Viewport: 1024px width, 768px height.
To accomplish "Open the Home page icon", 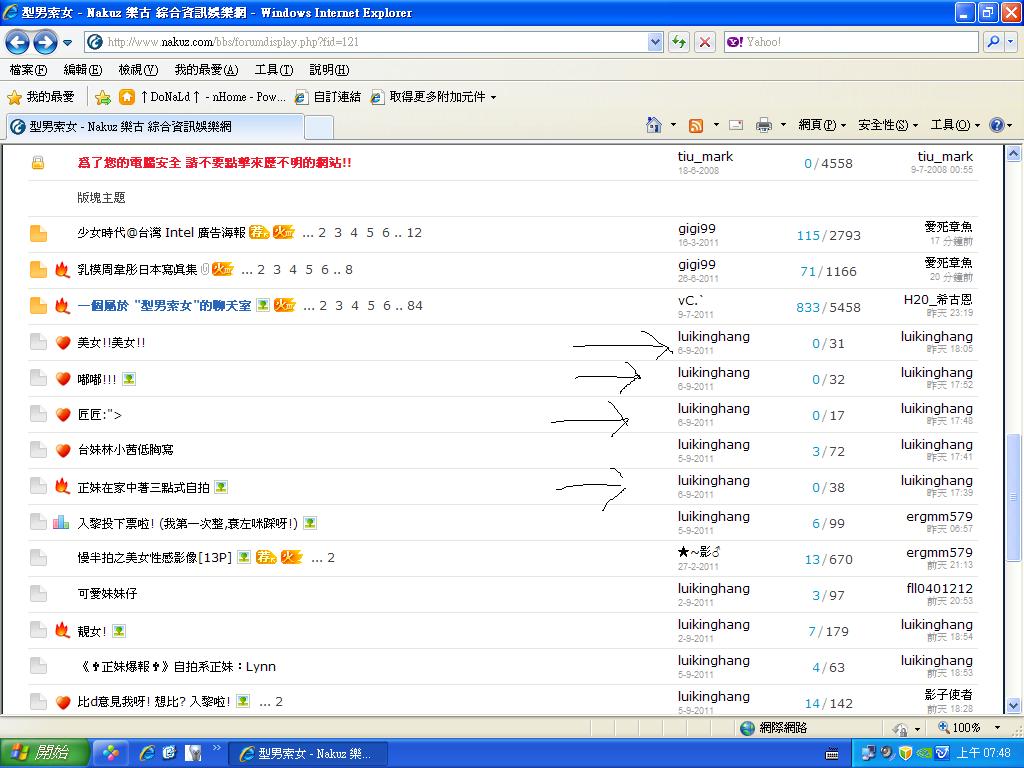I will (654, 125).
